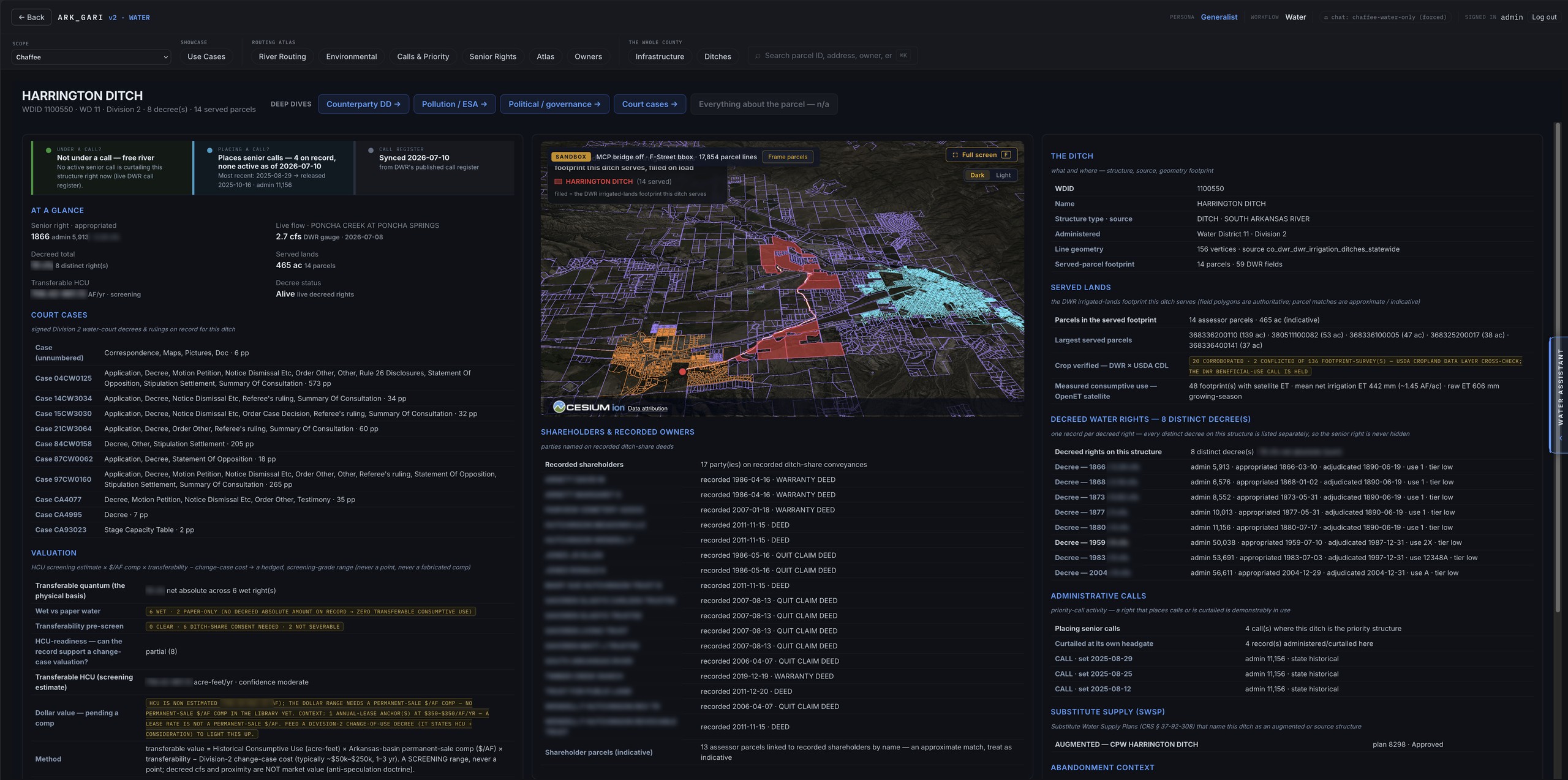Click the gray 'Call register' status dot
The height and width of the screenshot is (780, 1568).
click(371, 150)
